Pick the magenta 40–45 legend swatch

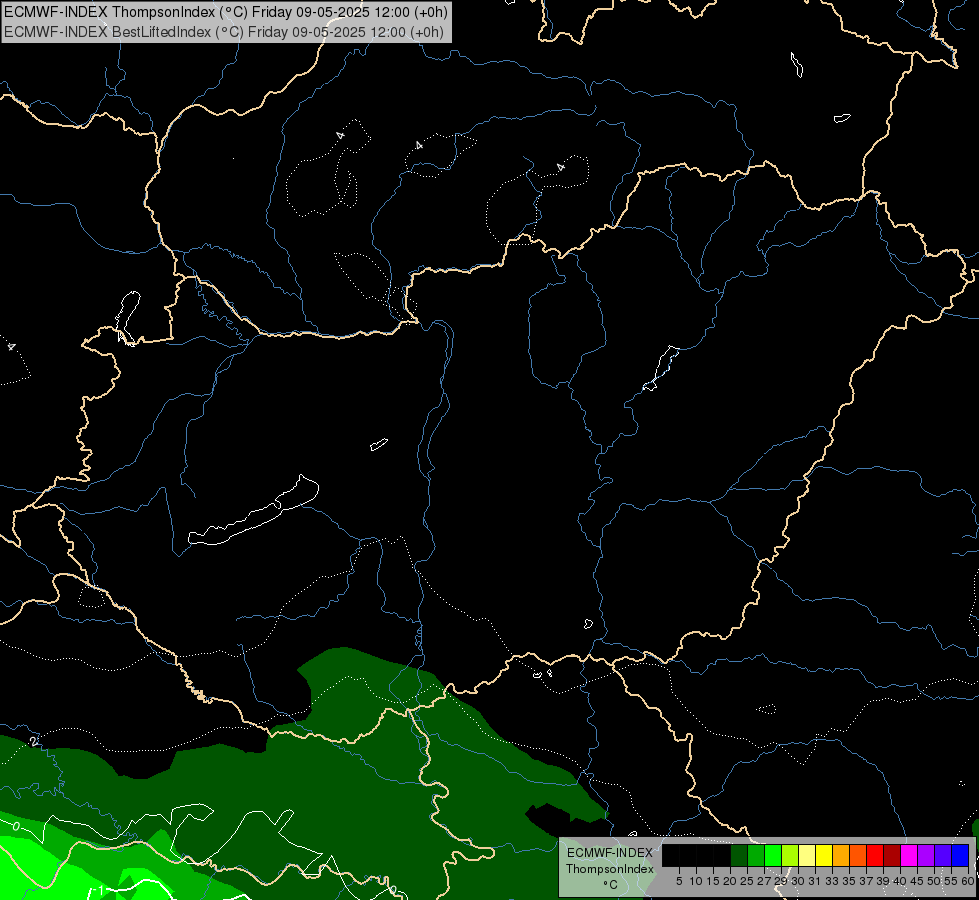910,855
